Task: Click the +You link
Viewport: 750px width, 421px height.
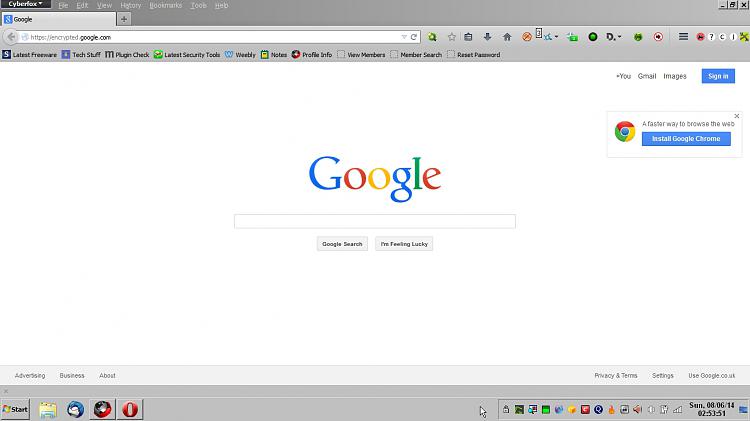Action: pos(623,76)
